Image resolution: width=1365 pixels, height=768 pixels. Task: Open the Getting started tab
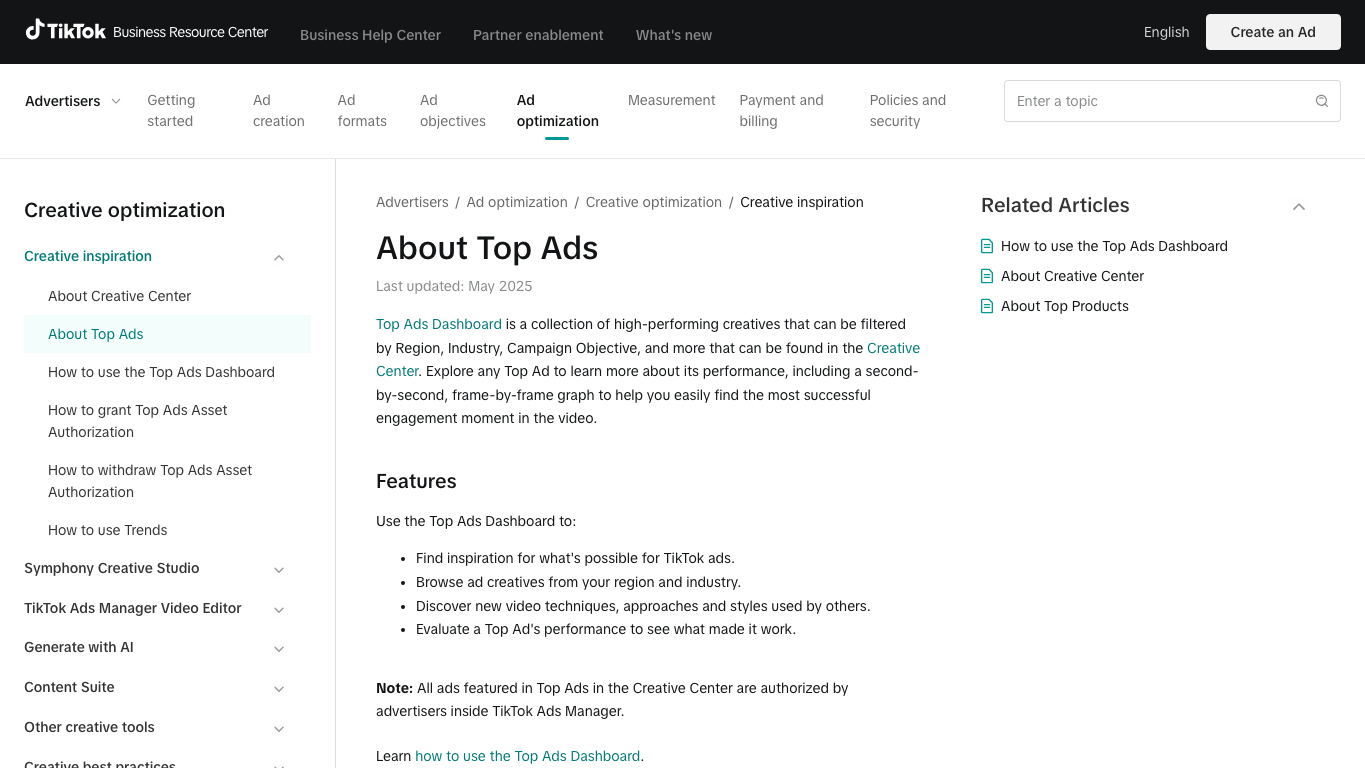tap(171, 110)
